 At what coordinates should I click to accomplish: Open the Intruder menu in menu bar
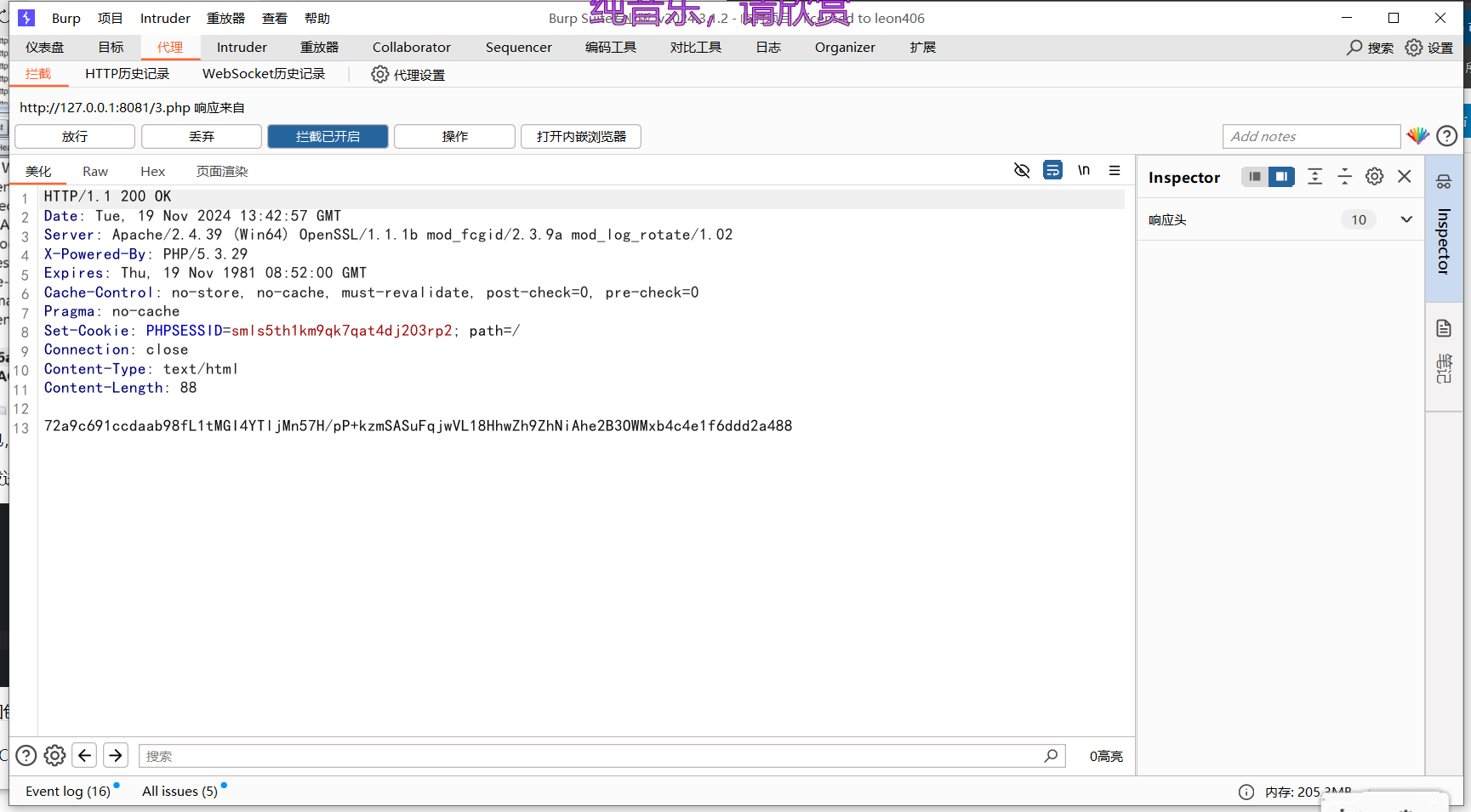(x=165, y=18)
